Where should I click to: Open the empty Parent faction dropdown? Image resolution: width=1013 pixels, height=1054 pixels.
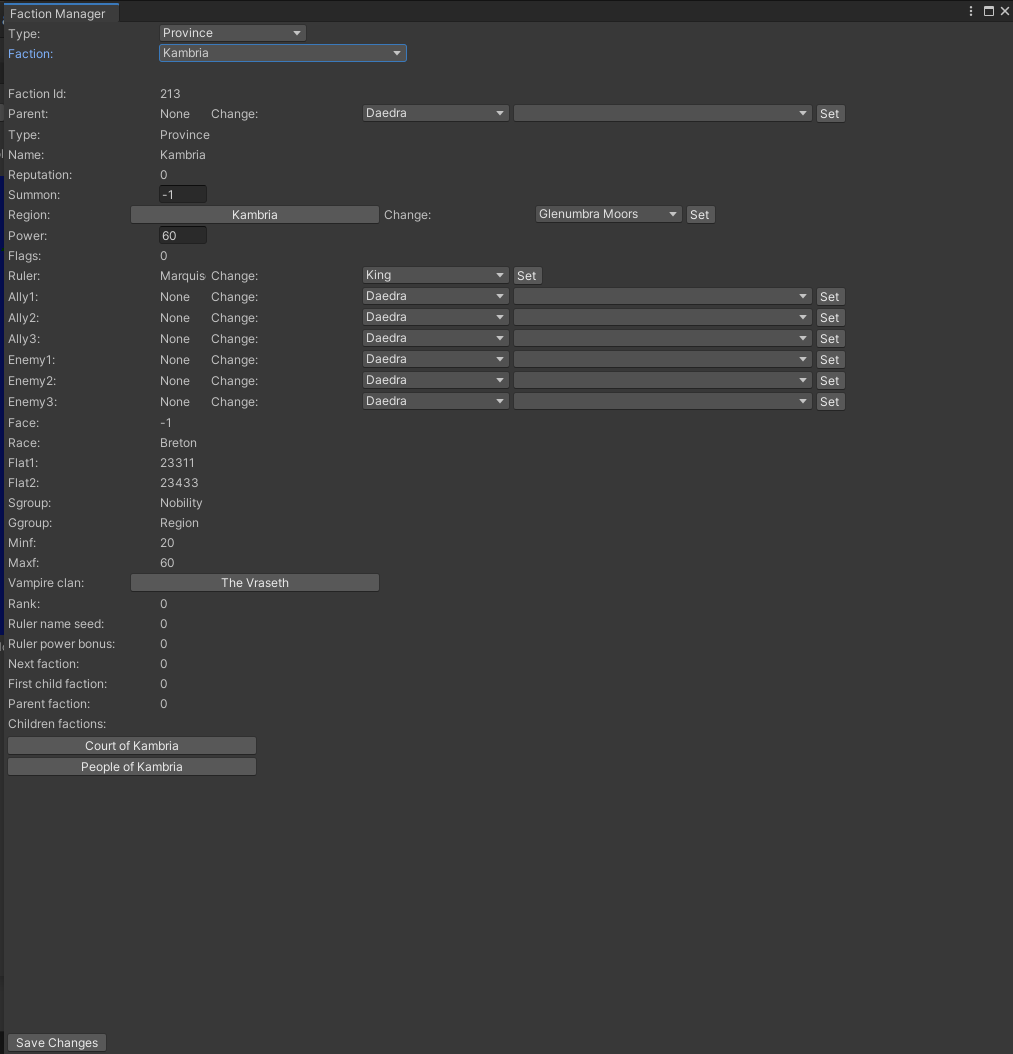(x=663, y=113)
